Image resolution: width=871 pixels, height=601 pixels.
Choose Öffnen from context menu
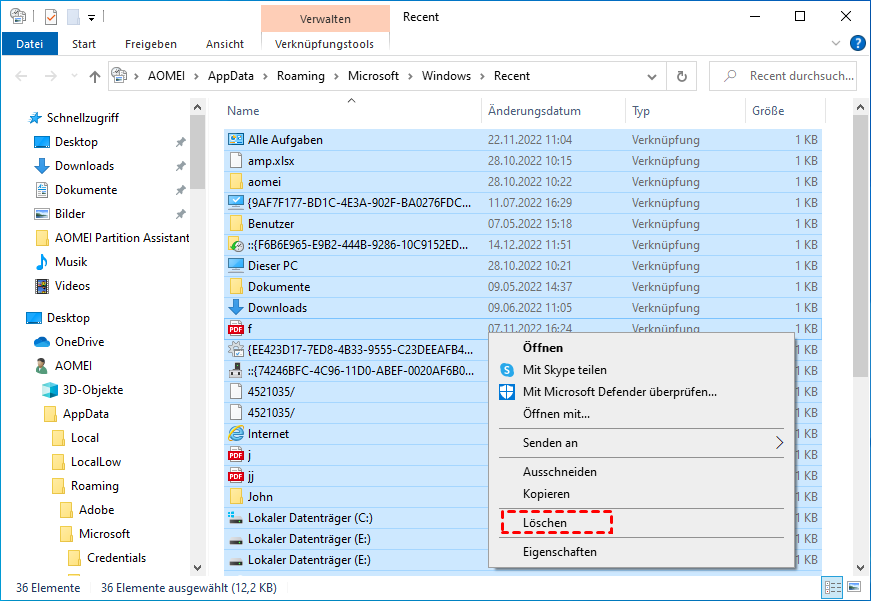coord(543,348)
